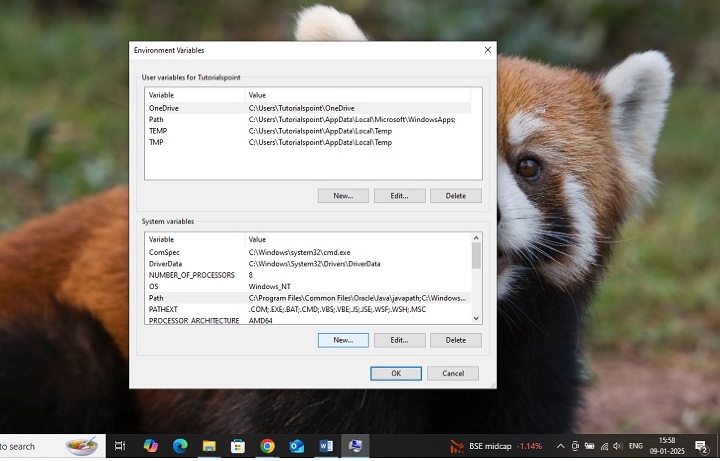Open Microsoft Edge from the taskbar
Image resolution: width=720 pixels, height=461 pixels.
point(180,445)
